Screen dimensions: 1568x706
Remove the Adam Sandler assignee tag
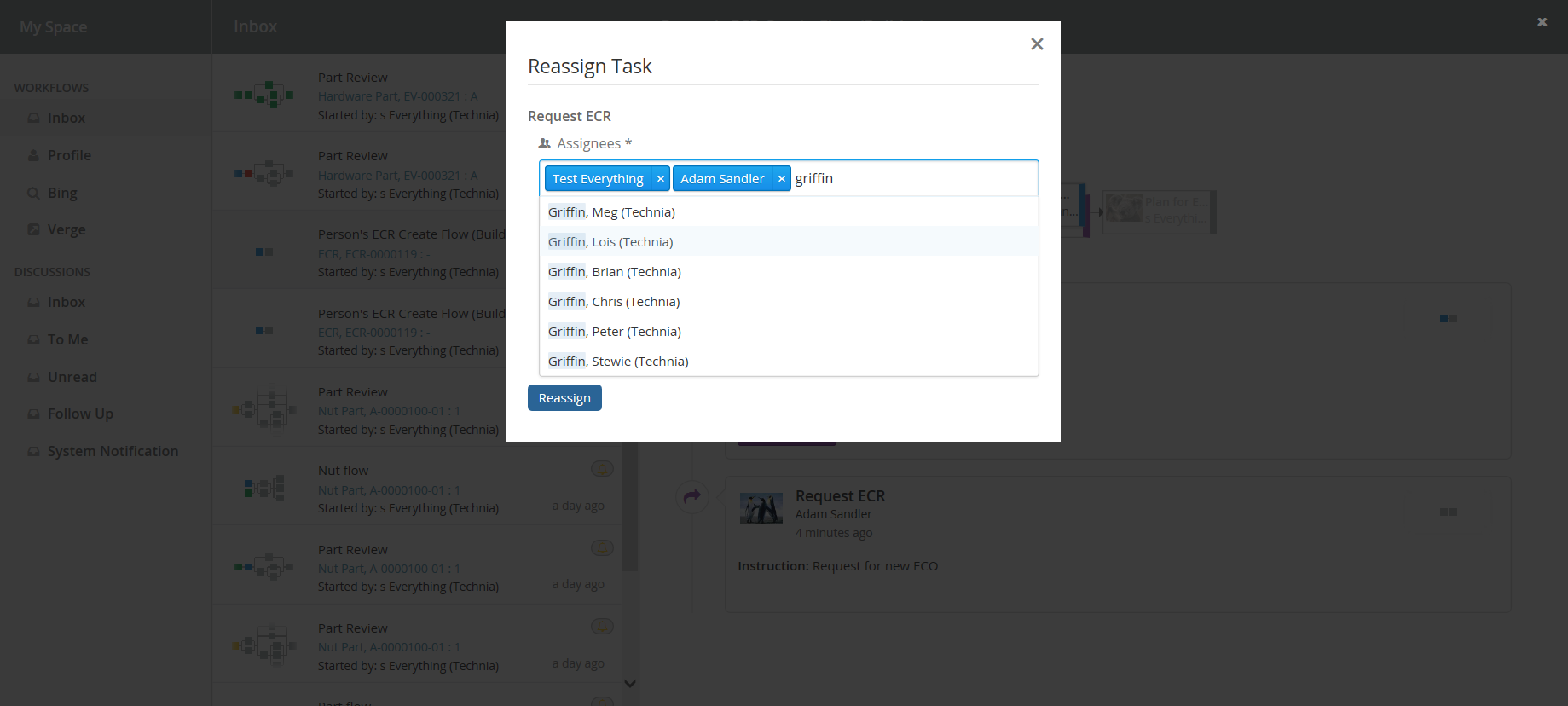781,179
